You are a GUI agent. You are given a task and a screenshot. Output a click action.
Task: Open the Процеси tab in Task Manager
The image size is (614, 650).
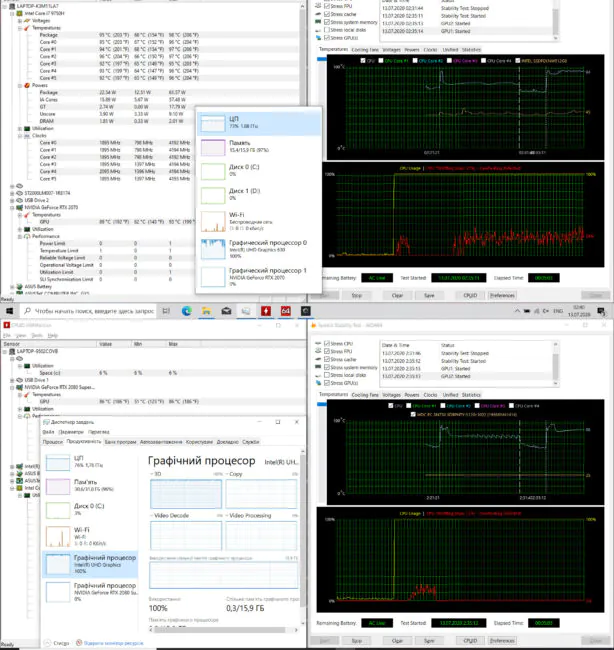[x=53, y=442]
